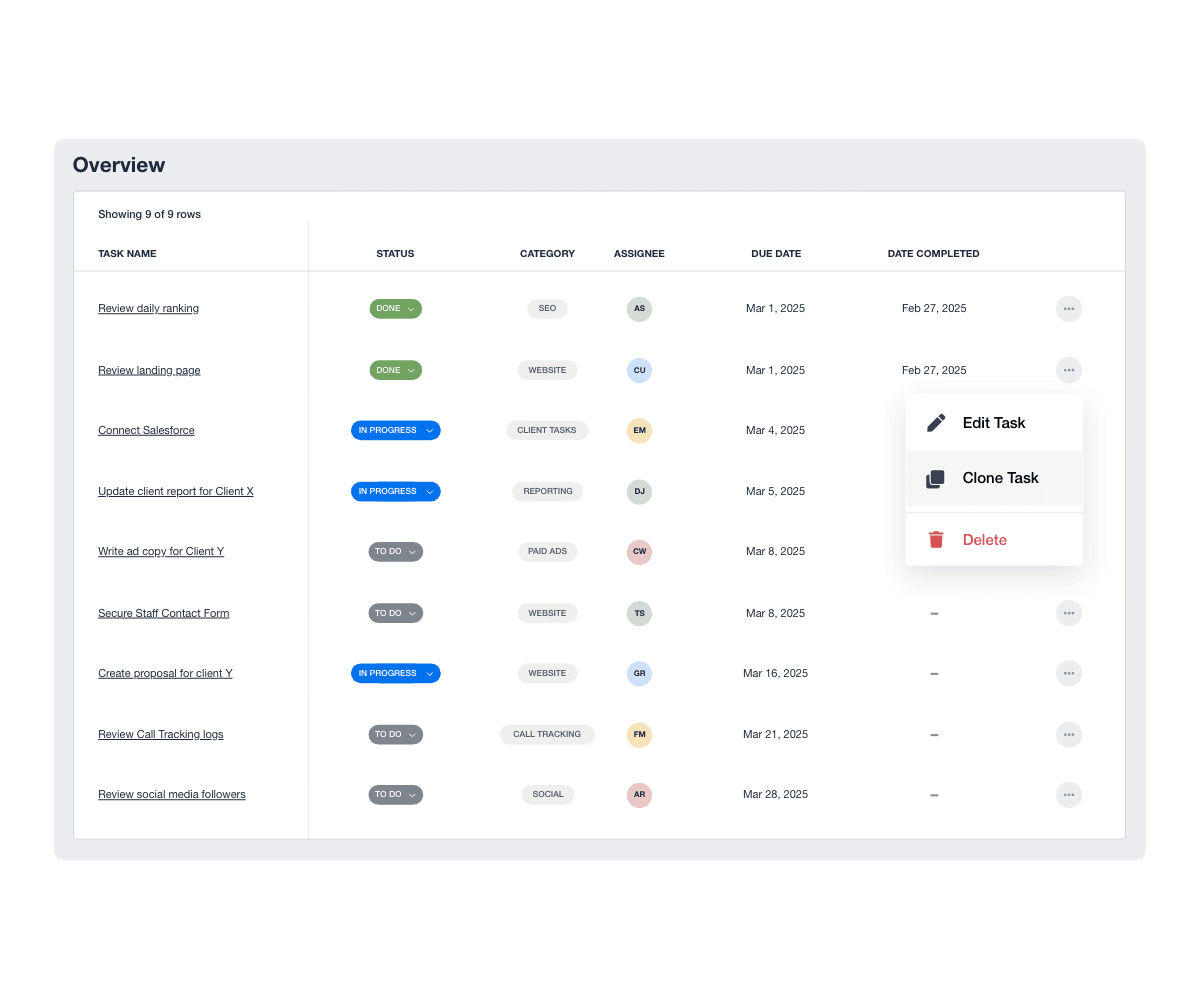1200x1000 pixels.
Task: Open the Review landing page task
Action: tap(149, 370)
